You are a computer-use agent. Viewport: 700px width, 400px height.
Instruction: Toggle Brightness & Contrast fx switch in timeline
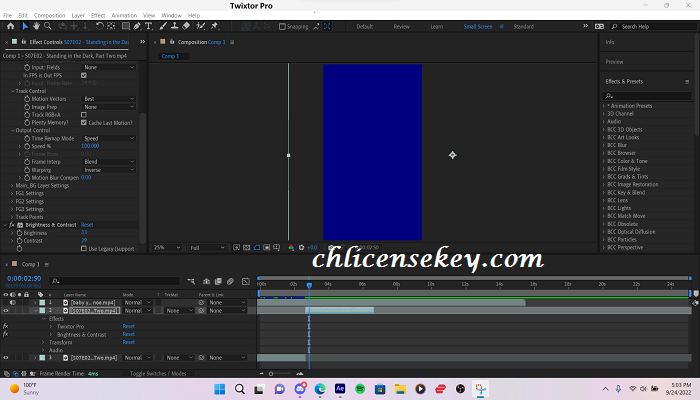[x=5, y=334]
